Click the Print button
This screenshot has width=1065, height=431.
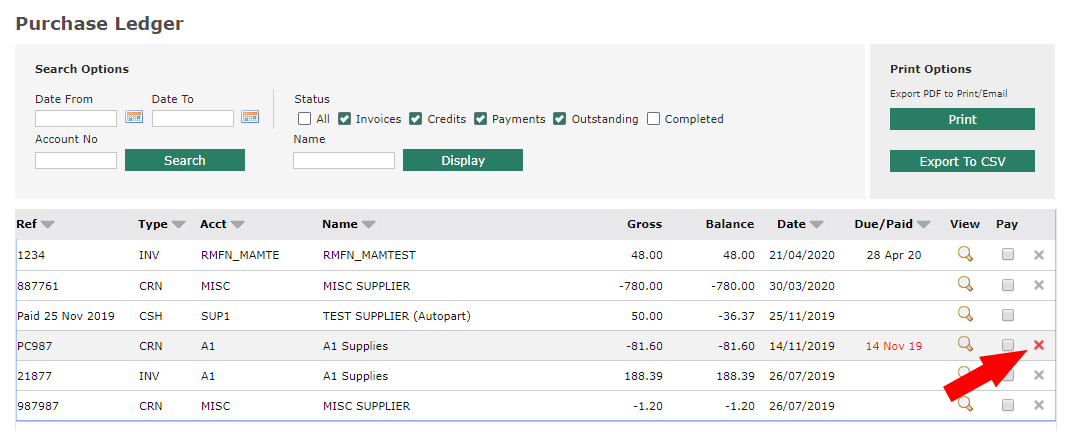[x=962, y=119]
